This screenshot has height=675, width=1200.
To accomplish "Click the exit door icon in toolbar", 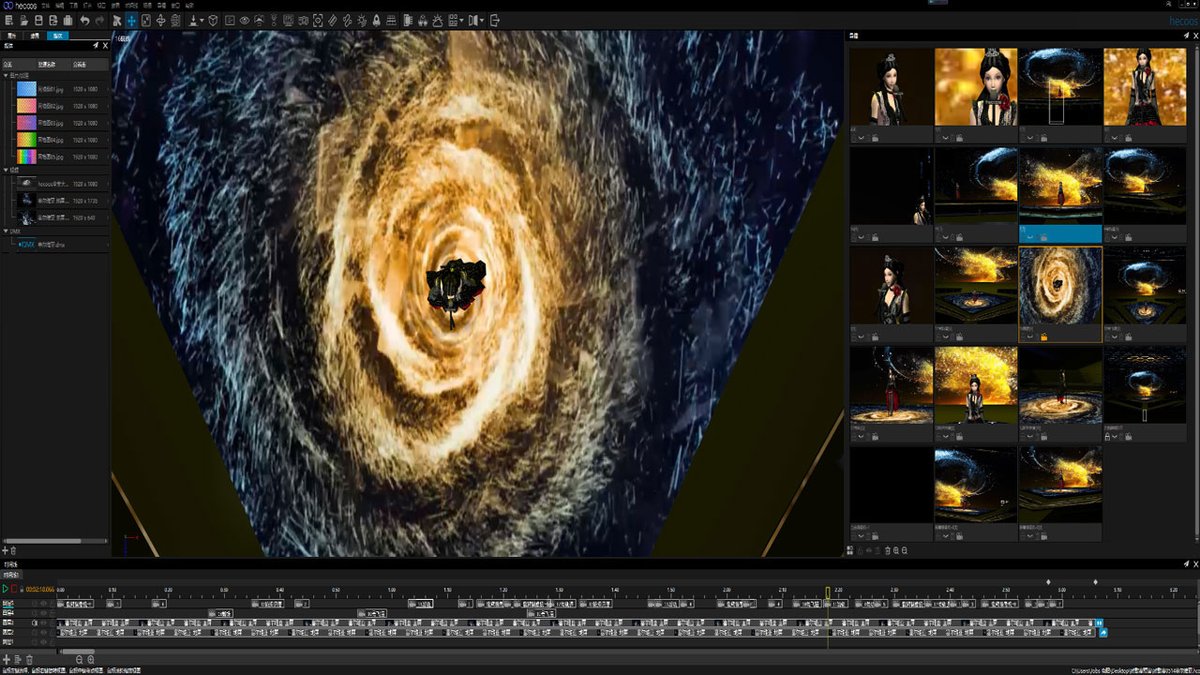I will pos(495,20).
